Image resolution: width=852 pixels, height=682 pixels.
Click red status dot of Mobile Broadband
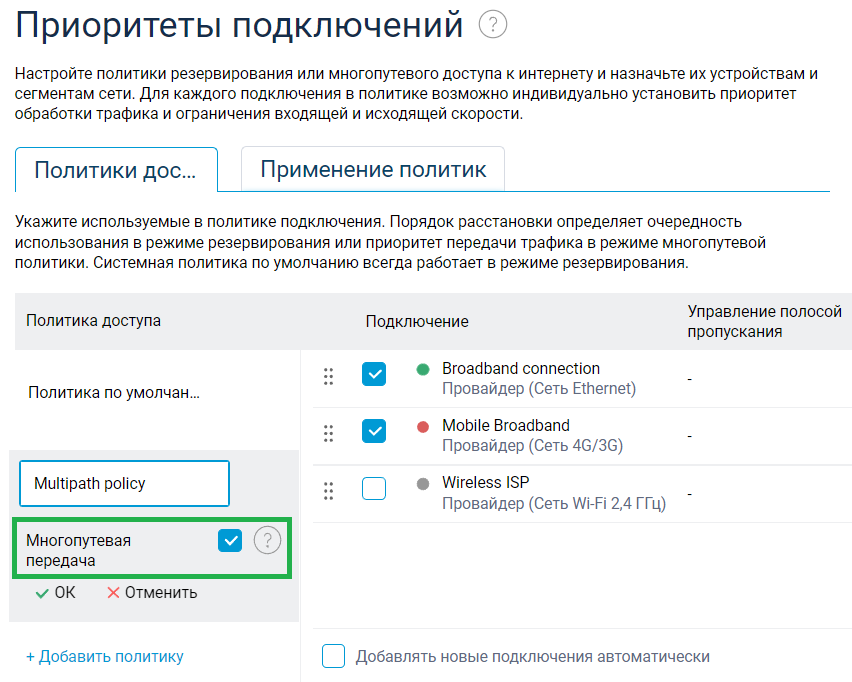[x=422, y=426]
